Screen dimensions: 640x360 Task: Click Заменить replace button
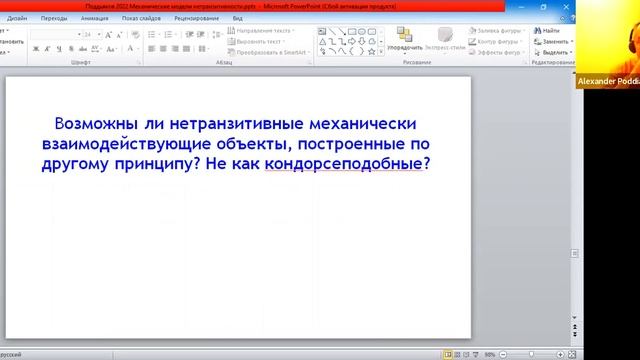coord(553,42)
